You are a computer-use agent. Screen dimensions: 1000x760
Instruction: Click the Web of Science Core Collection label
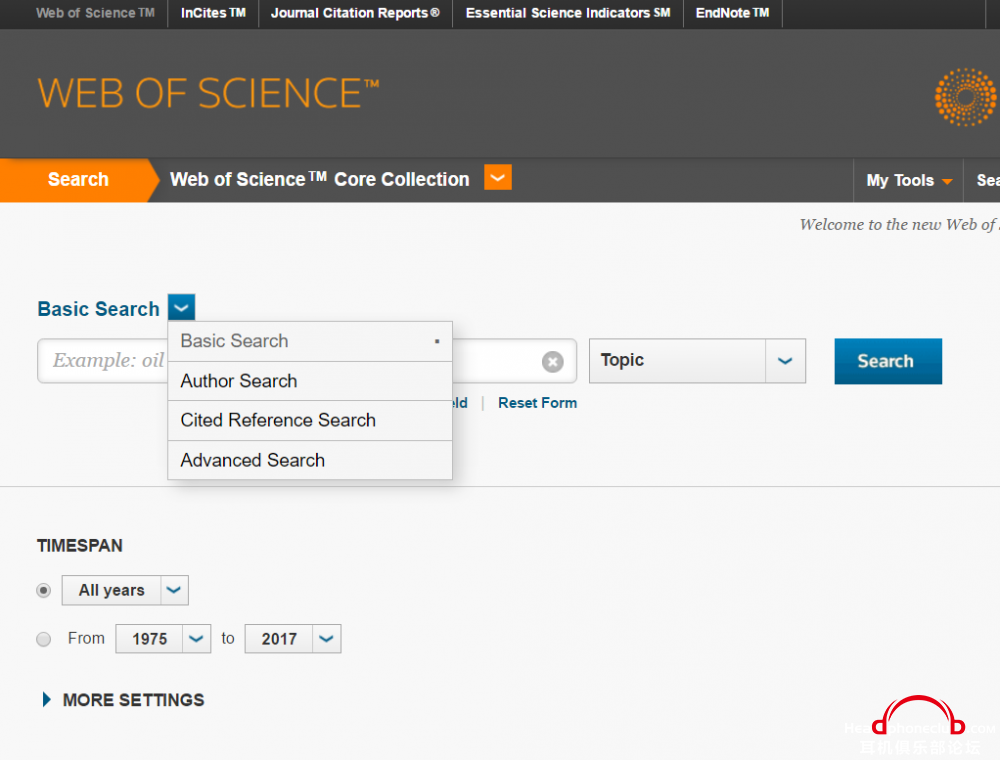[x=320, y=179]
